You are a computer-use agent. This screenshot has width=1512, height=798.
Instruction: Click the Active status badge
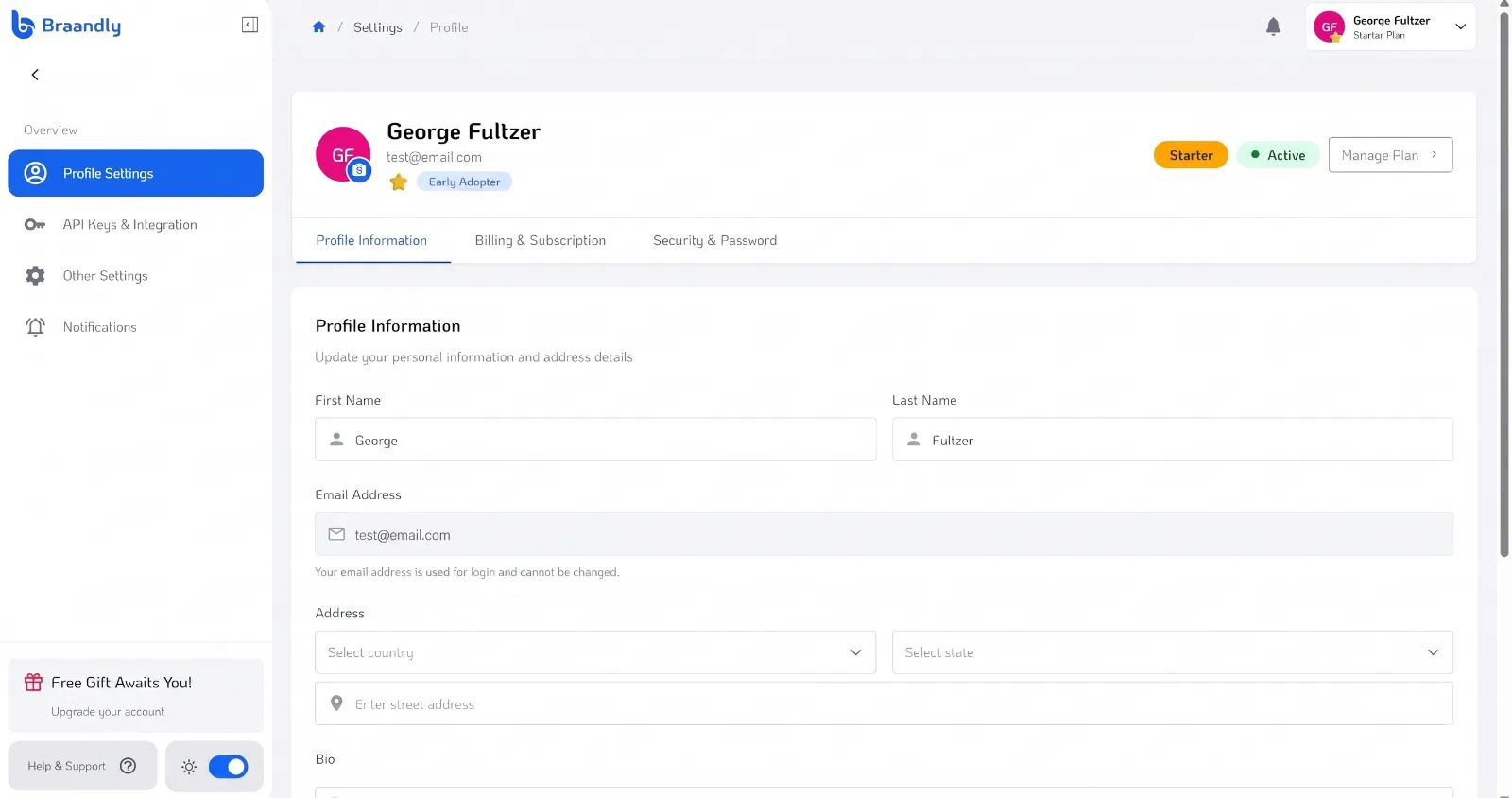1278,155
